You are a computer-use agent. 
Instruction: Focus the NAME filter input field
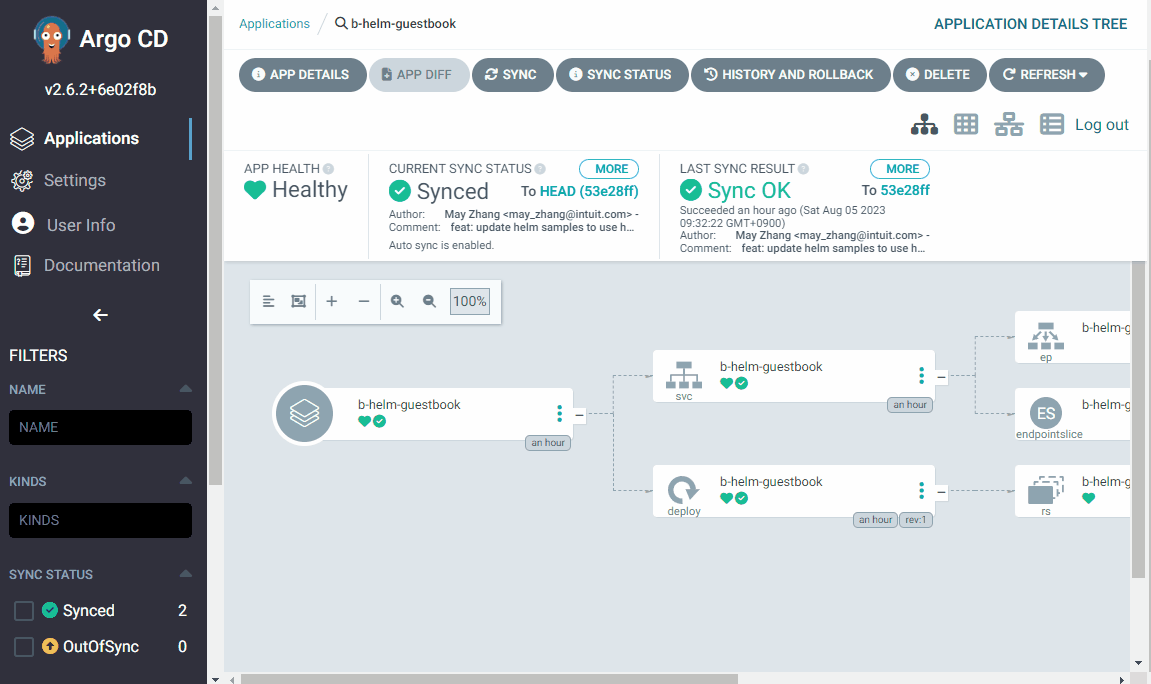[100, 427]
